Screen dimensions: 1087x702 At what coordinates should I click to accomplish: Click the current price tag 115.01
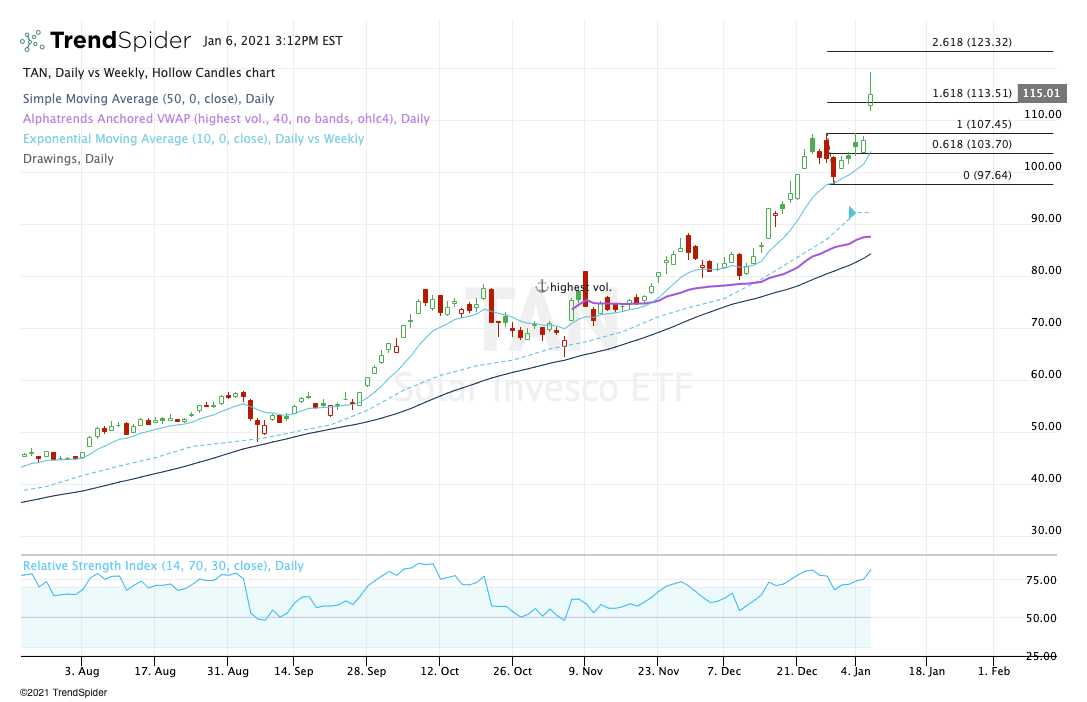point(1041,93)
